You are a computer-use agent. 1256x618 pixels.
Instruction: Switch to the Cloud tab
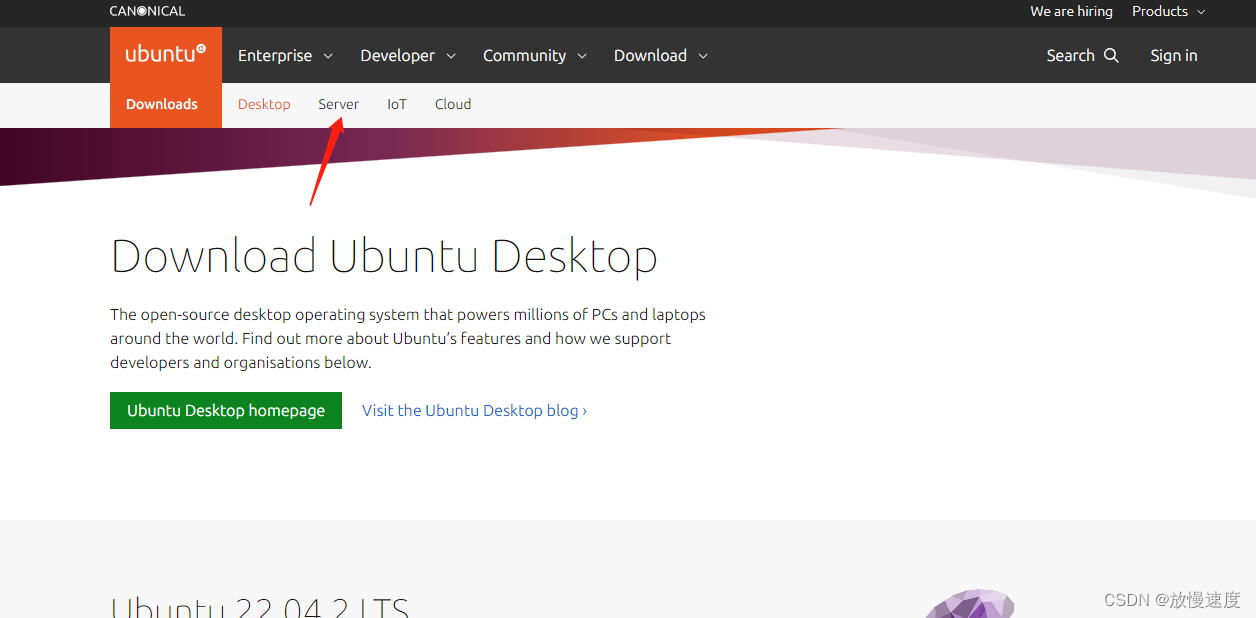[453, 104]
